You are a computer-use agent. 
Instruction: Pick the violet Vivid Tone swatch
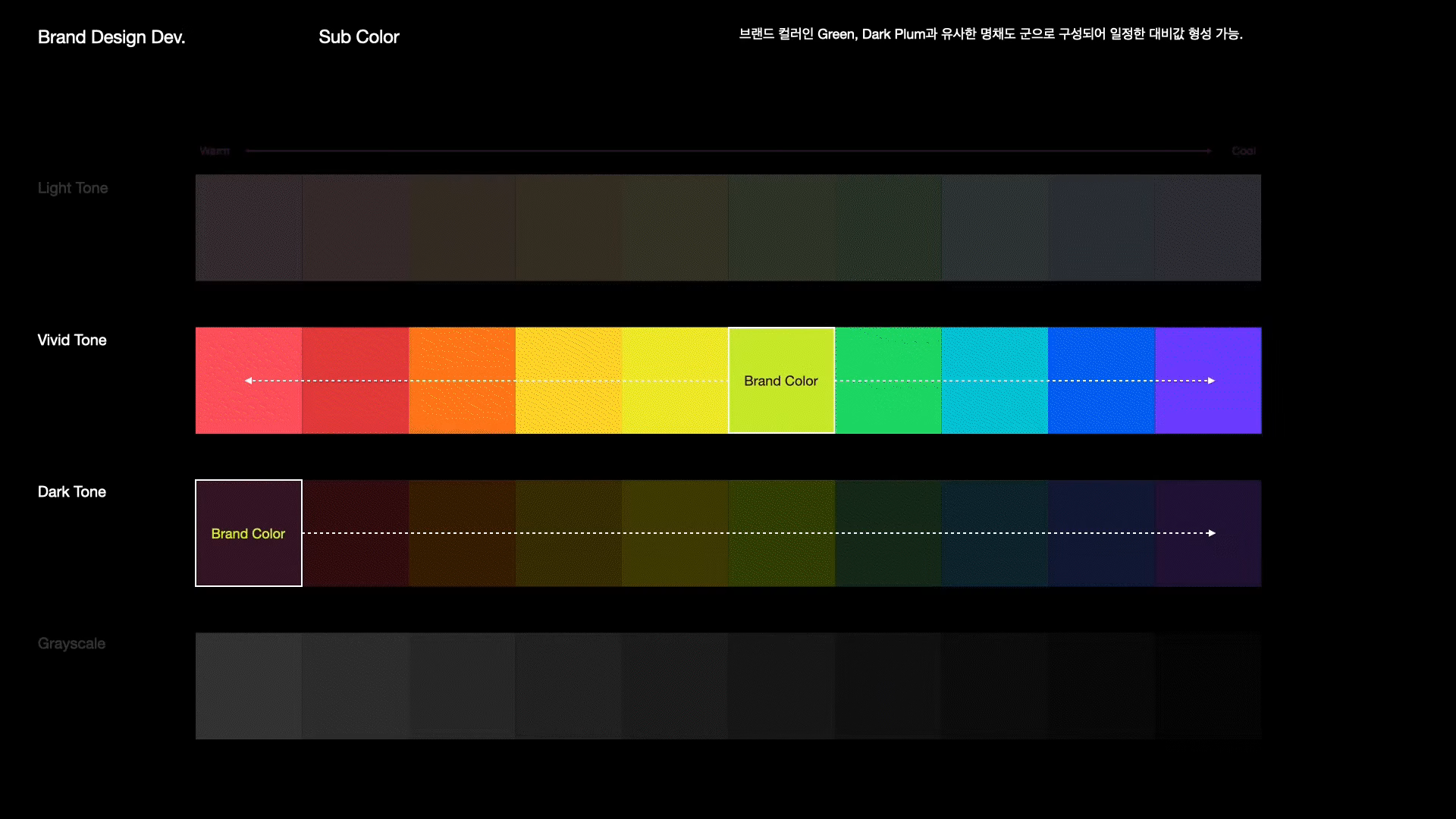coord(1208,381)
